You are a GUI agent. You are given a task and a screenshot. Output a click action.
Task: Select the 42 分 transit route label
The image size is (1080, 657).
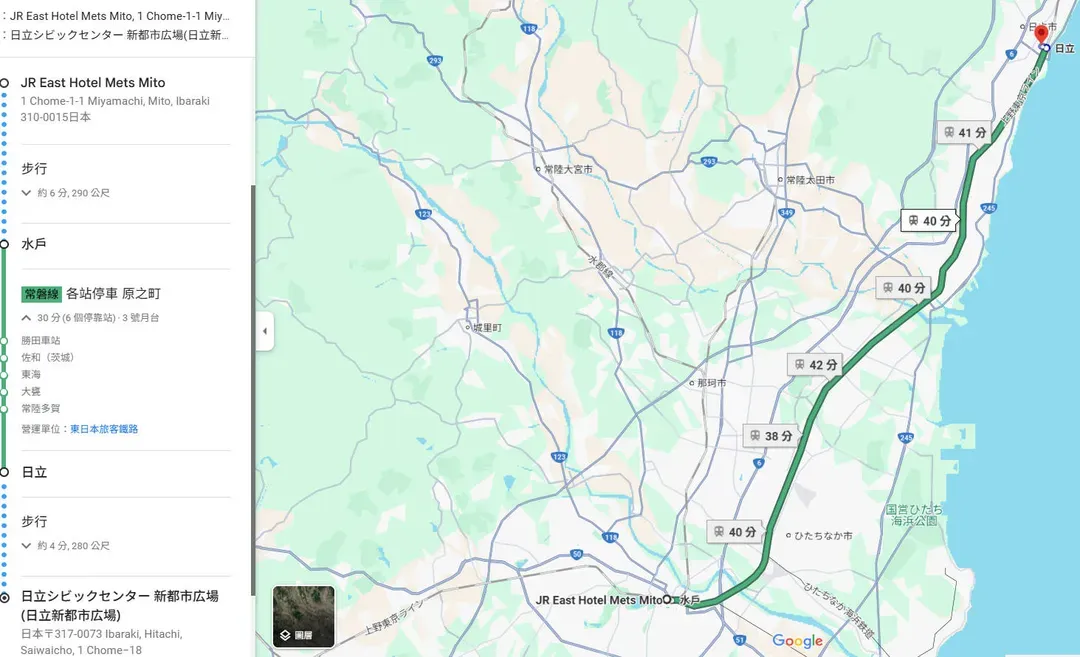click(x=816, y=364)
